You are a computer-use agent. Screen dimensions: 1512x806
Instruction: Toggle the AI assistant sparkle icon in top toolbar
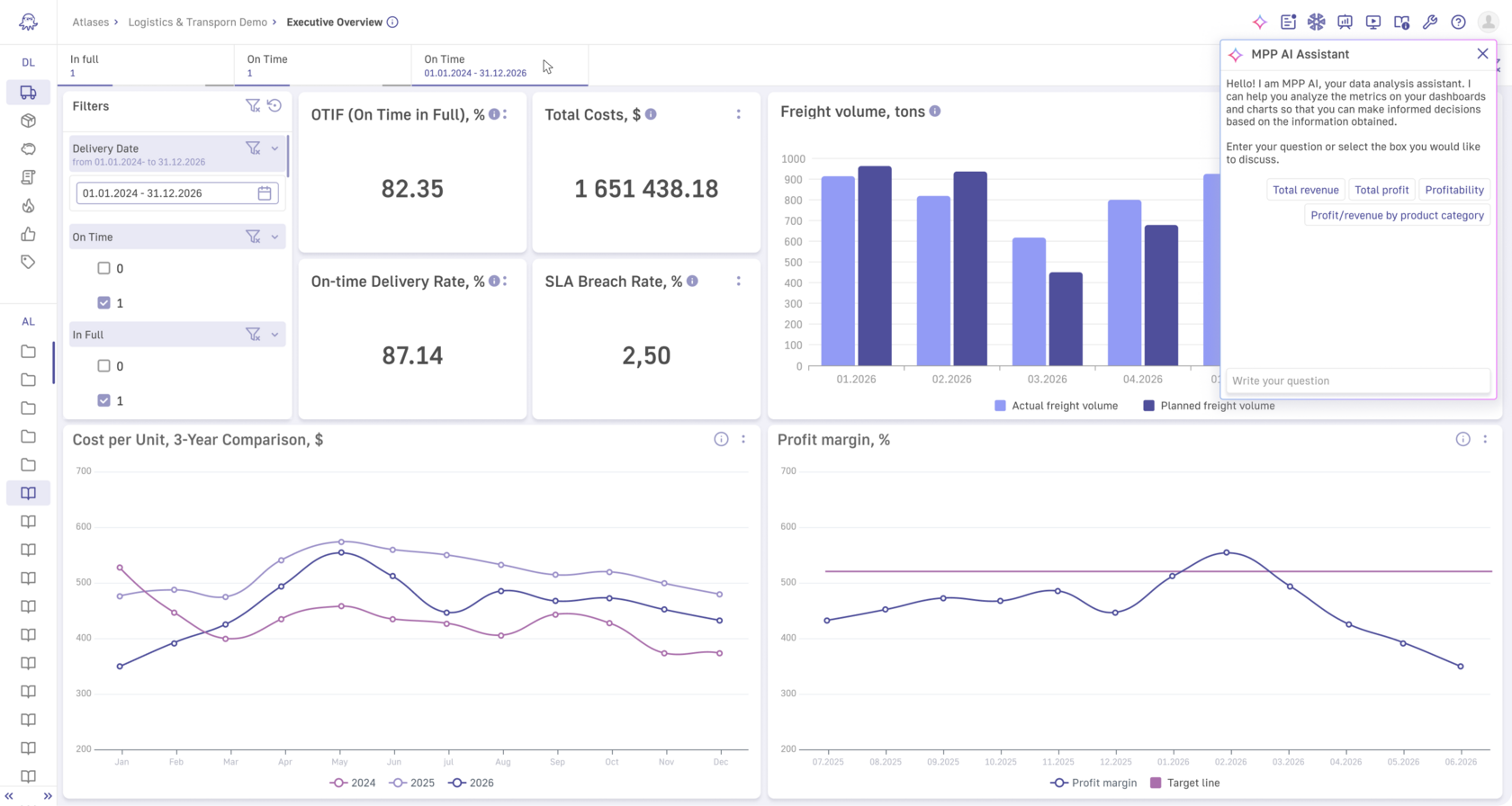(1259, 22)
